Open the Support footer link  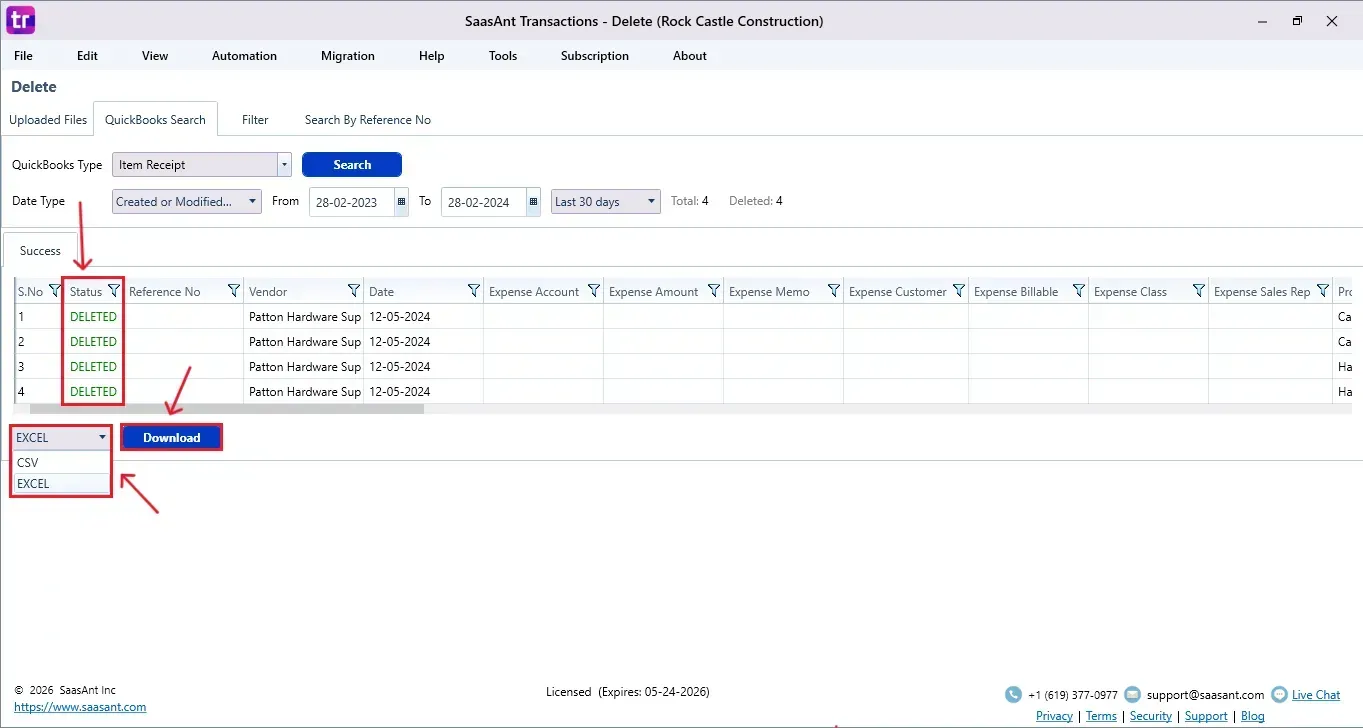(x=1206, y=716)
